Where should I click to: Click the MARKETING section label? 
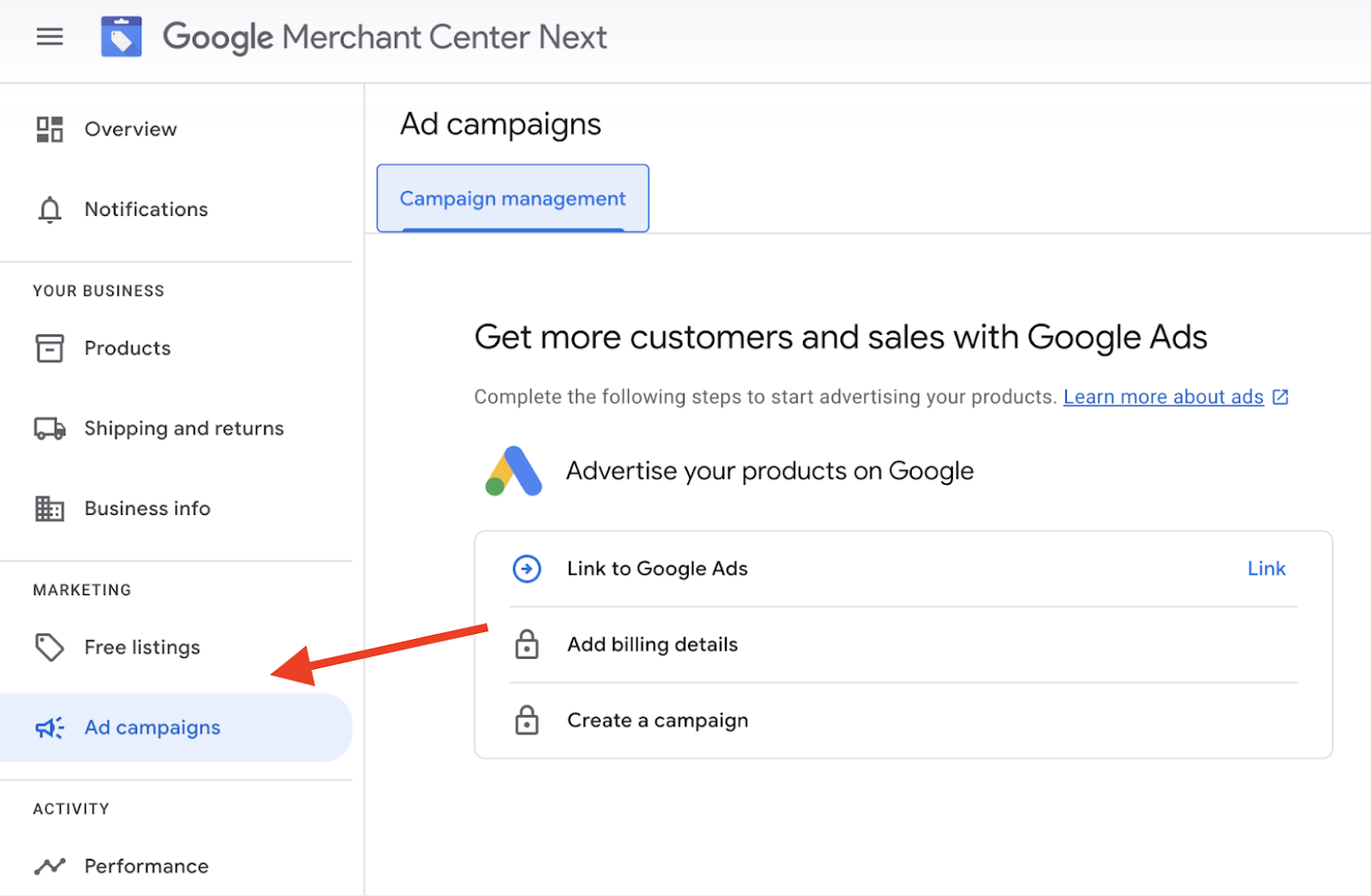[82, 590]
